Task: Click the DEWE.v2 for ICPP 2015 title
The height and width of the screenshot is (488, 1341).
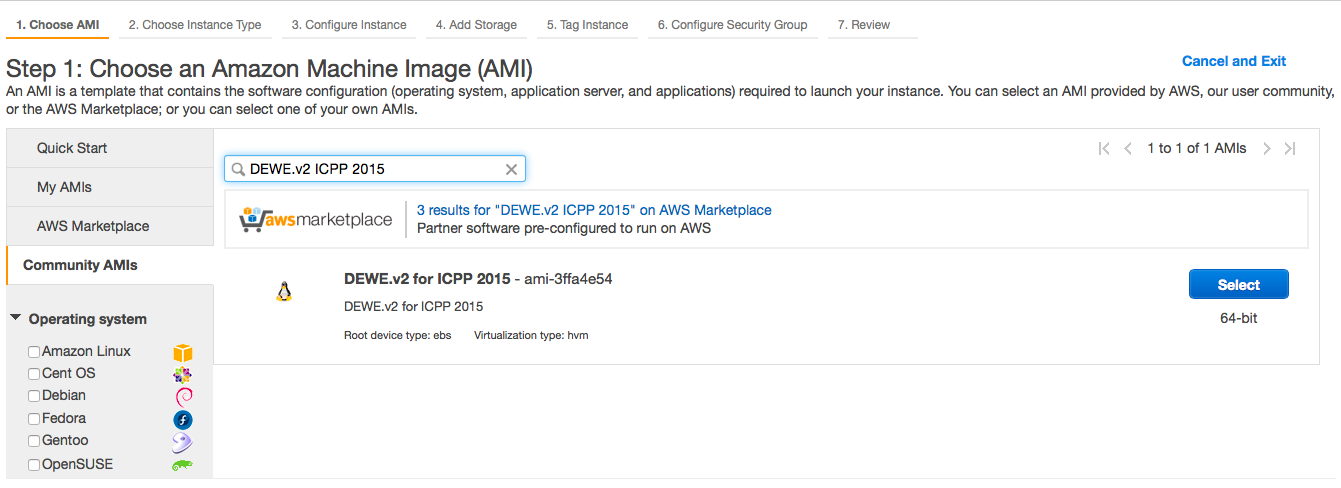Action: (x=427, y=279)
